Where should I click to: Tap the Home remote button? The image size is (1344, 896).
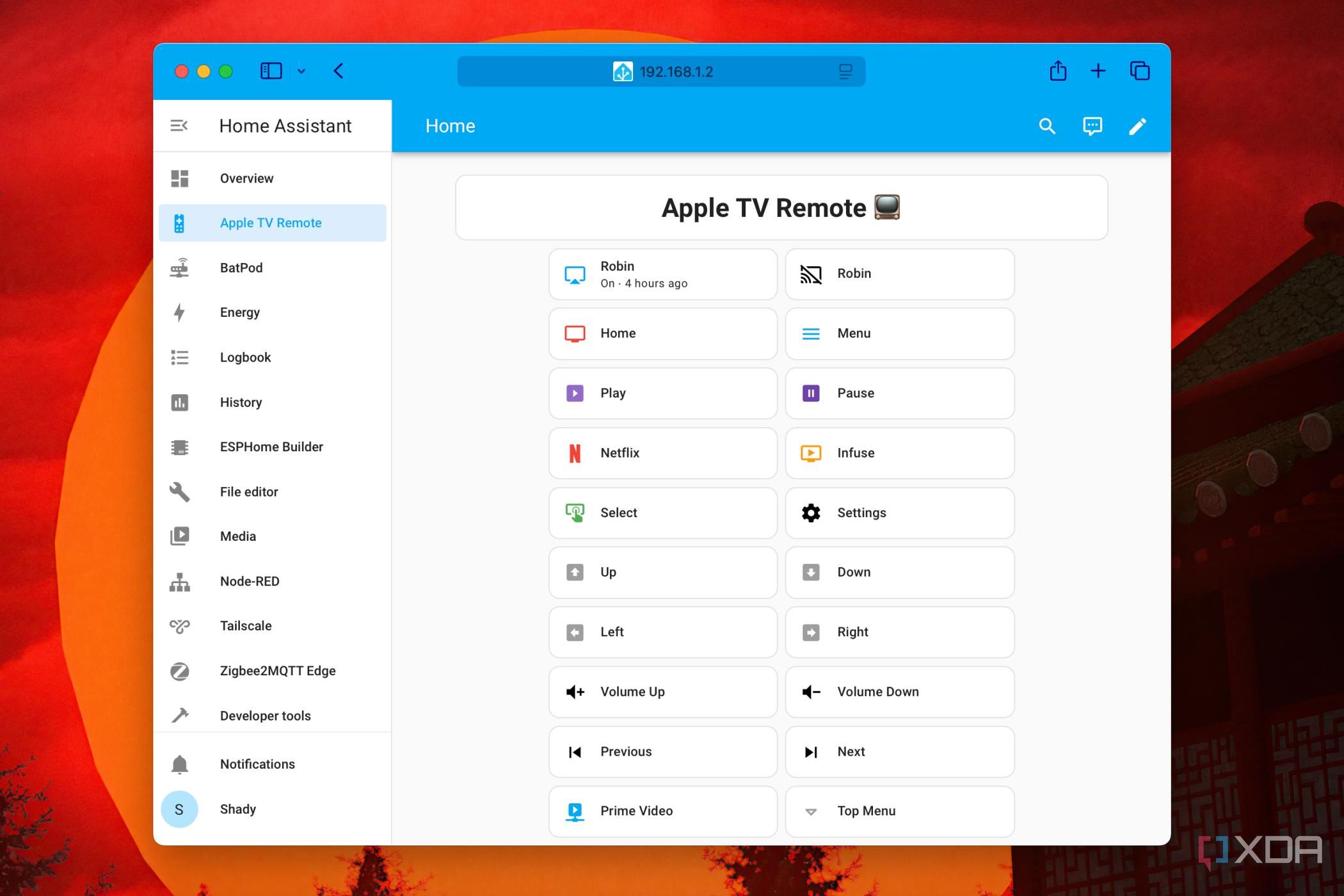663,333
